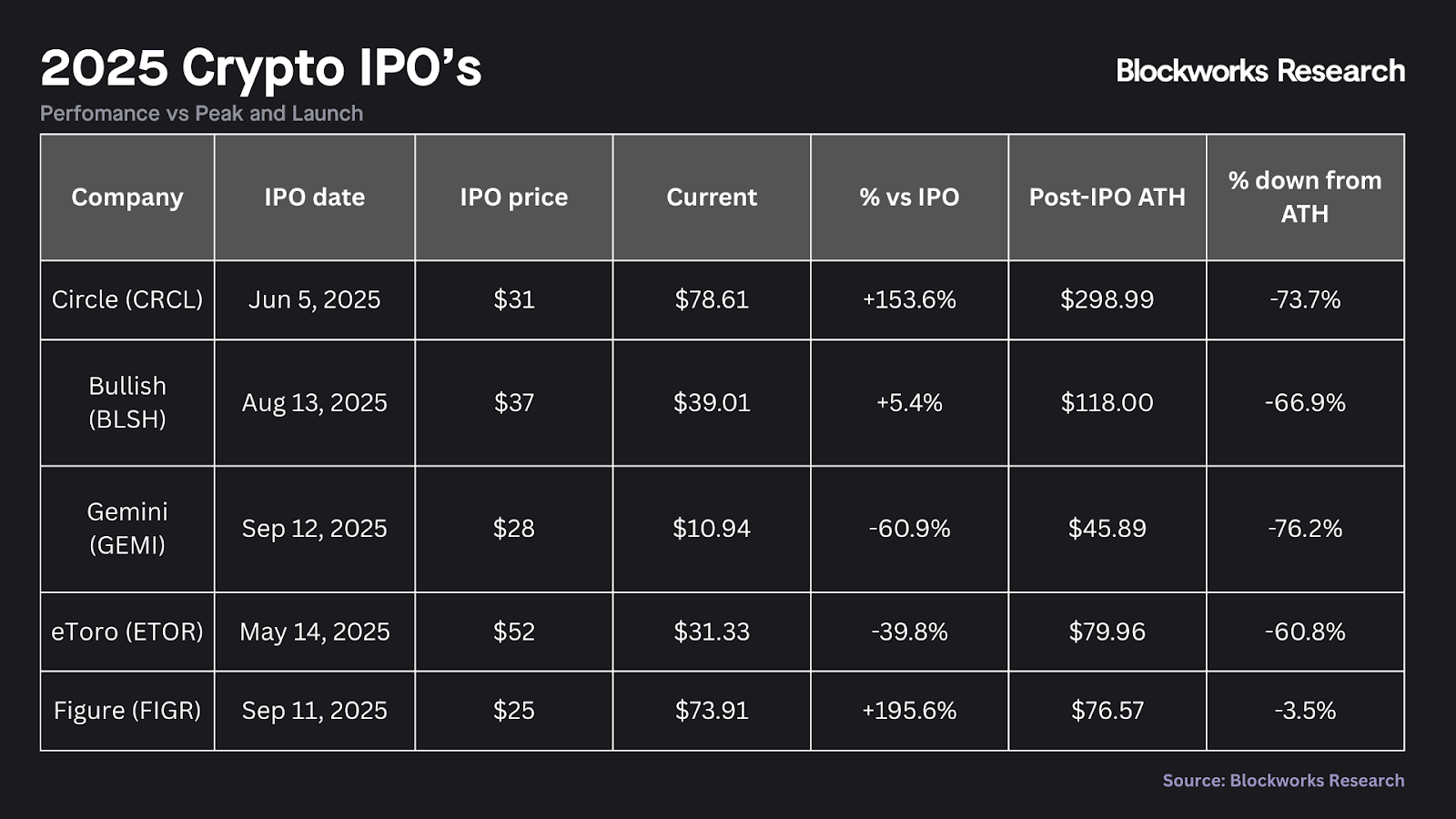Click the Source: Blockworks Research attribution
Viewport: 1456px width, 819px height.
(1283, 780)
